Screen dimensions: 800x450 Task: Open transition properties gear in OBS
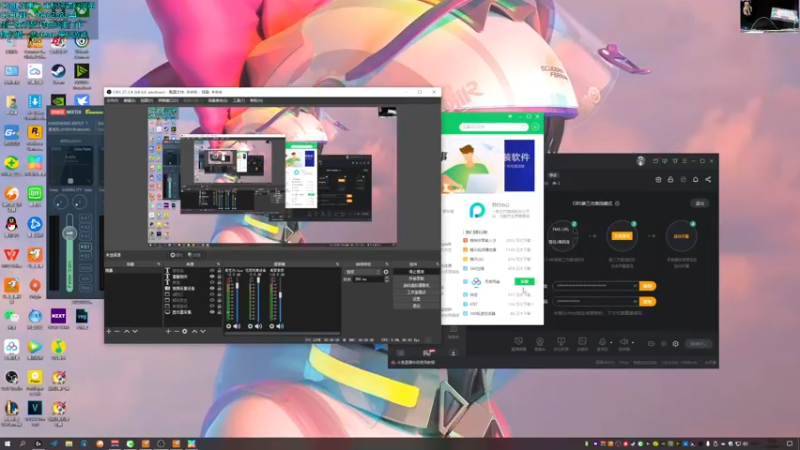pyautogui.click(x=386, y=272)
